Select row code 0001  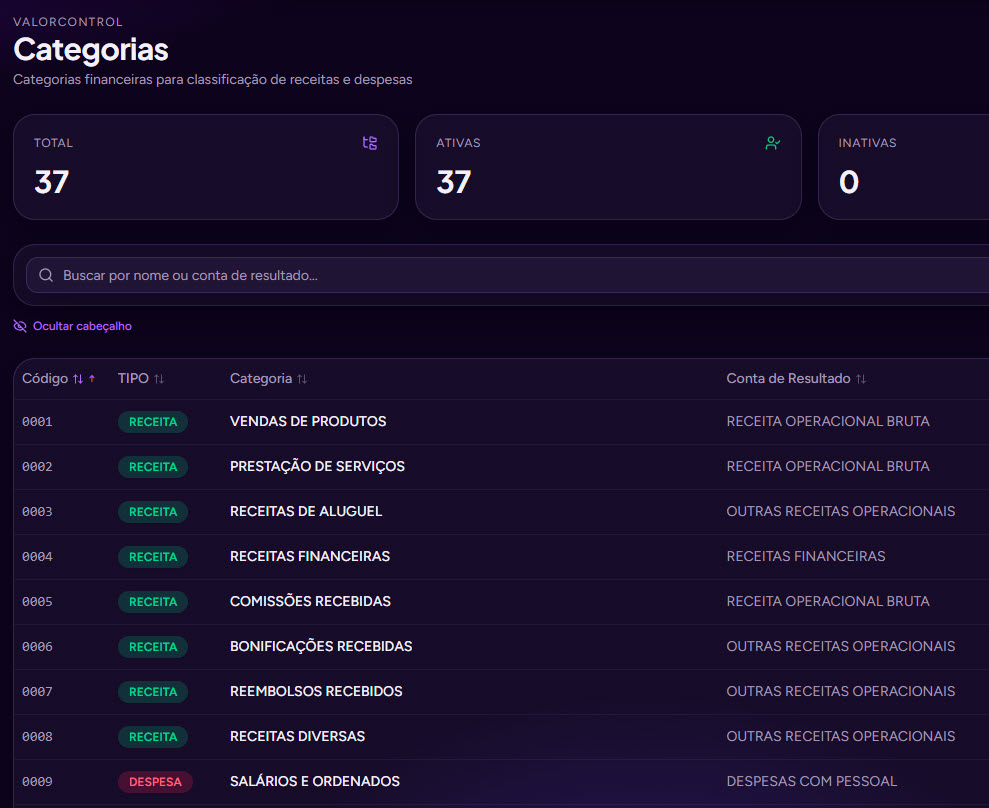click(x=37, y=421)
